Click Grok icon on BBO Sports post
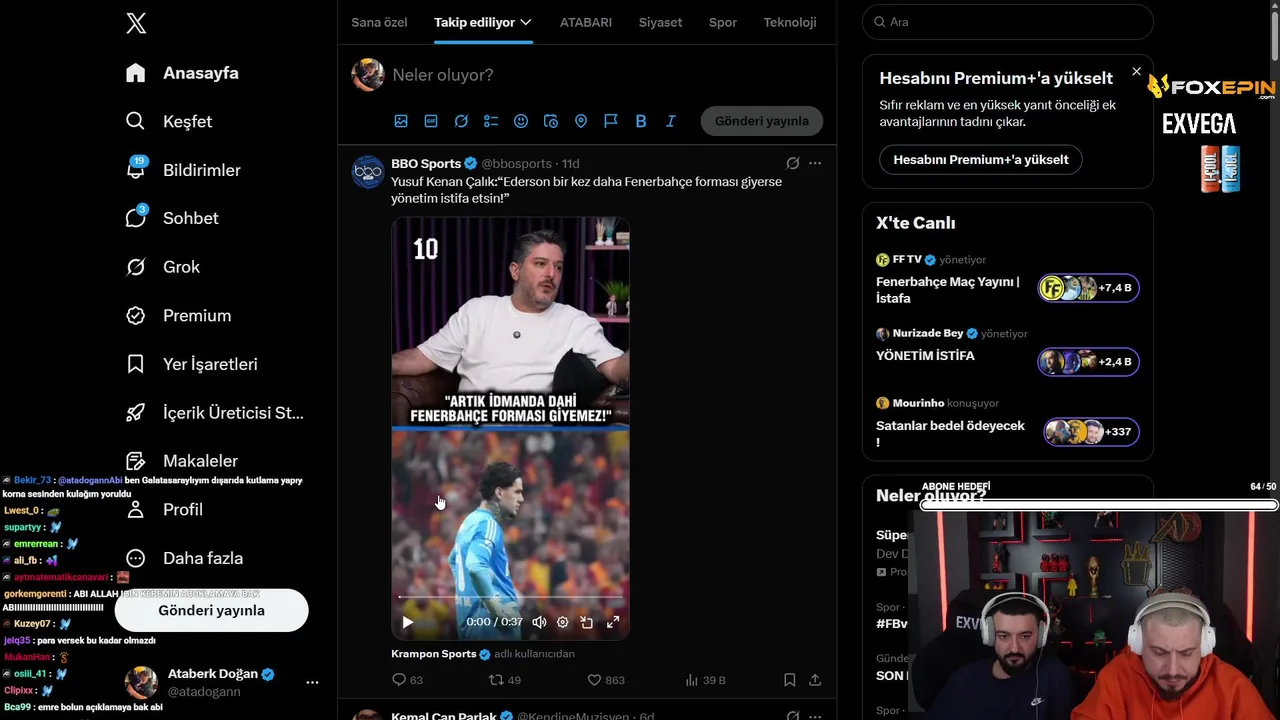This screenshot has height=720, width=1280. tap(792, 163)
